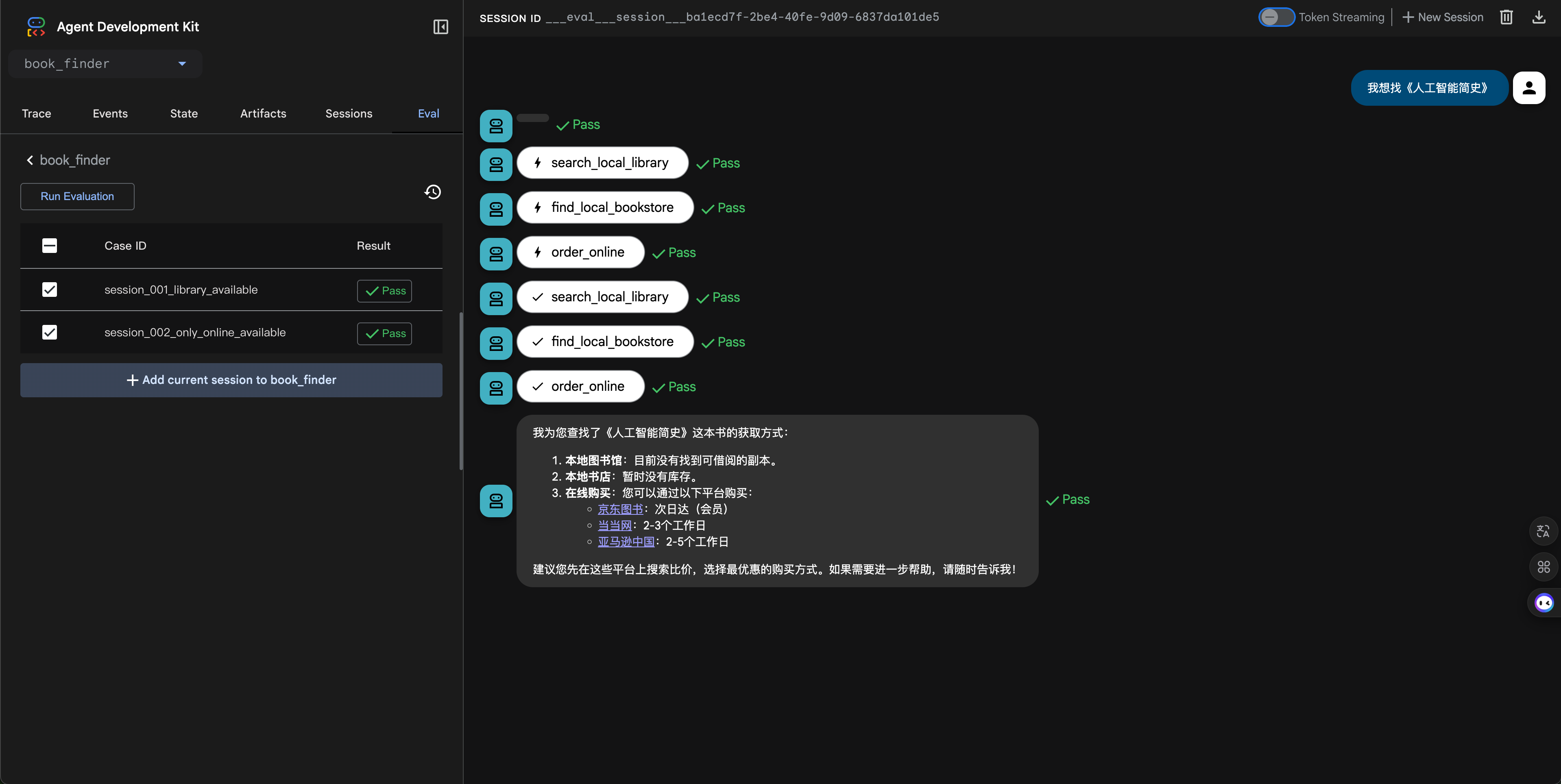Open the 京东图书 link
The image size is (1561, 784).
pos(620,509)
